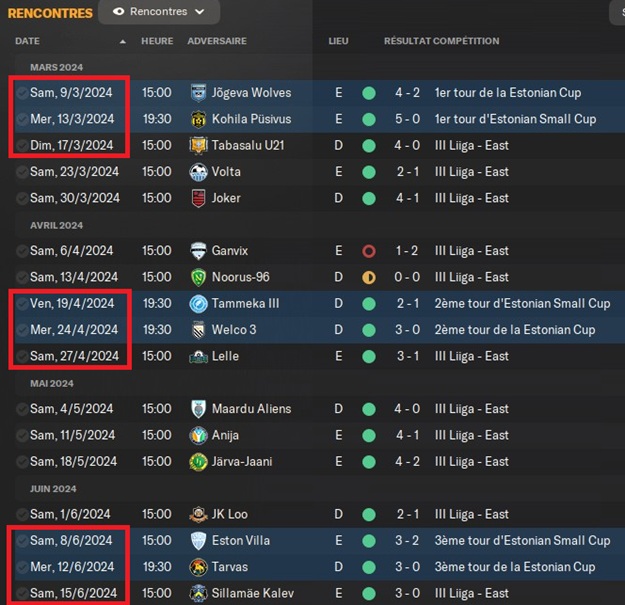This screenshot has height=605, width=625.
Task: Click the Joker red shield badge
Action: pos(198,198)
